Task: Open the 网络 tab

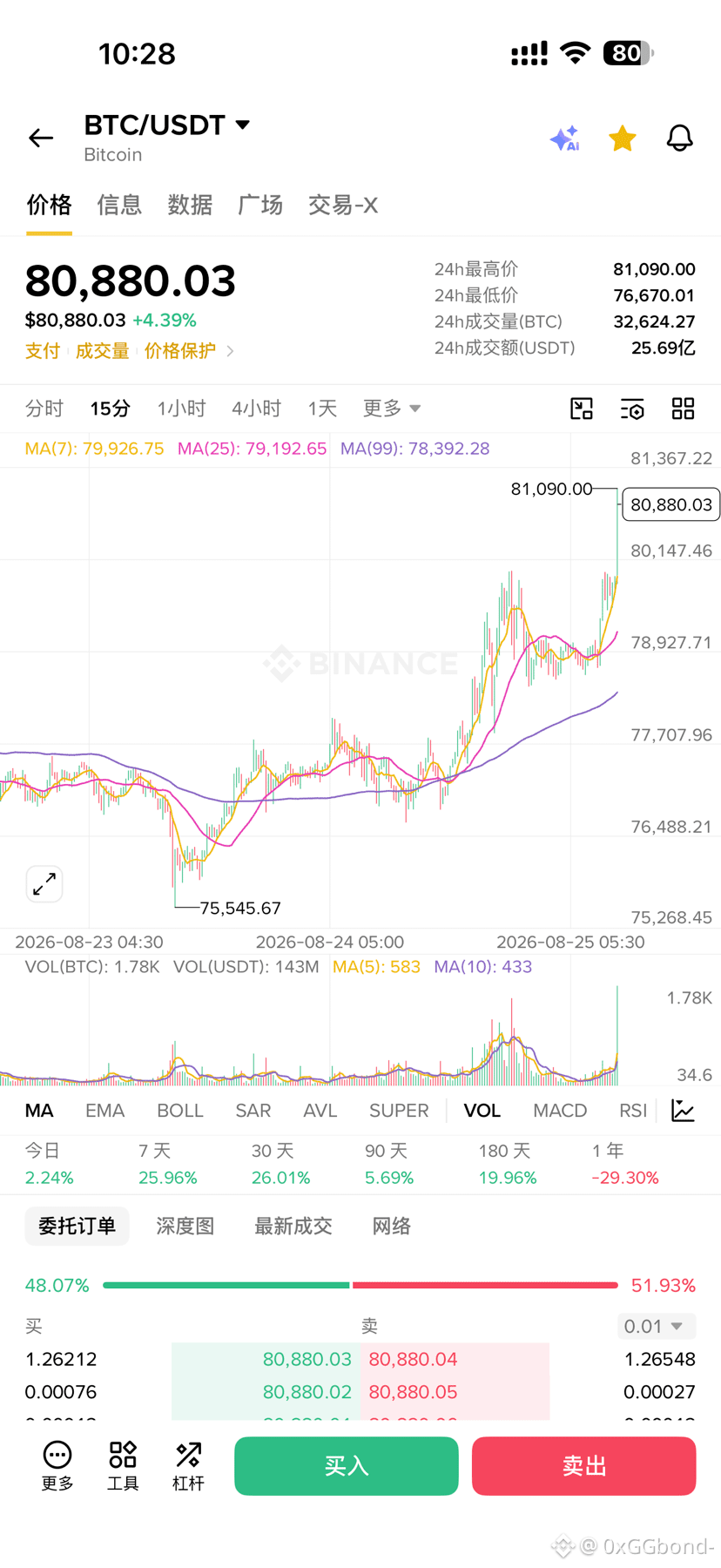Action: pyautogui.click(x=392, y=1226)
